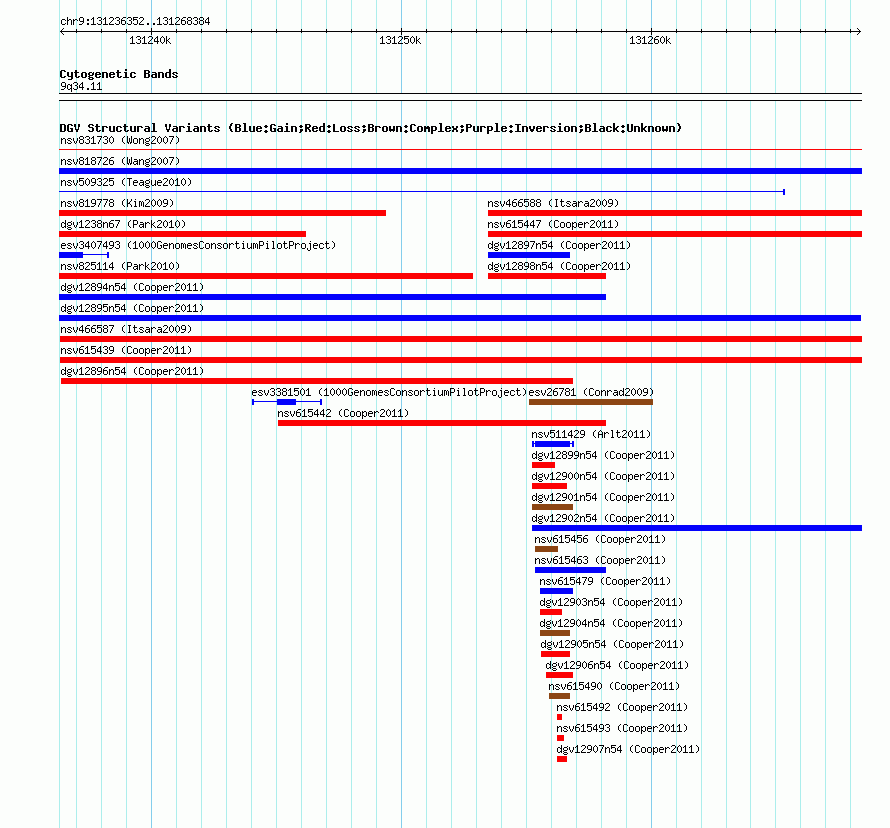
Task: Click nsv615492 (Cooper2011) label
Action: (622, 707)
